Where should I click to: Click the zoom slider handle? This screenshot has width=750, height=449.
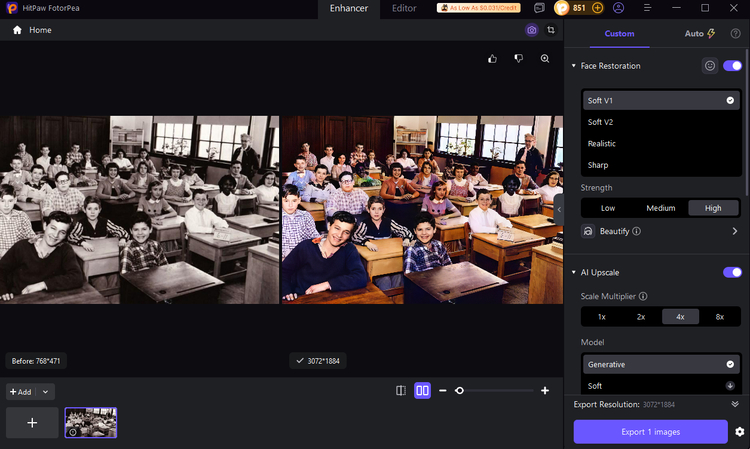pos(459,391)
